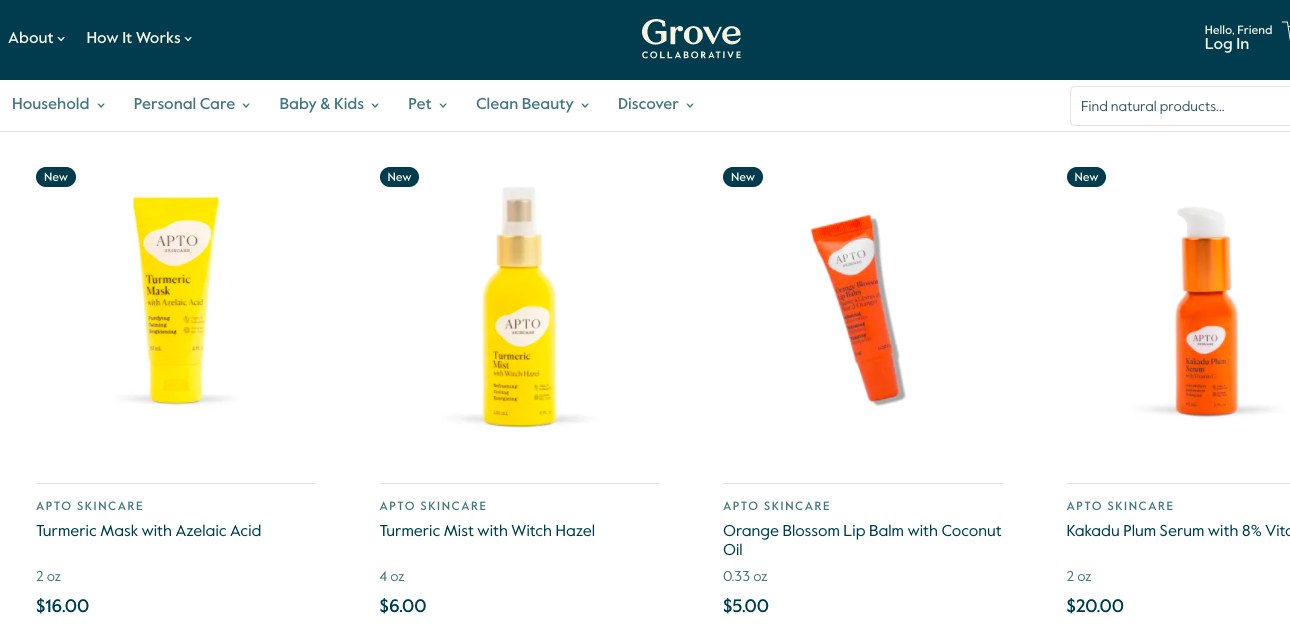The height and width of the screenshot is (626, 1290).
Task: Click the New badge on Turmeric Mask
Action: [56, 177]
